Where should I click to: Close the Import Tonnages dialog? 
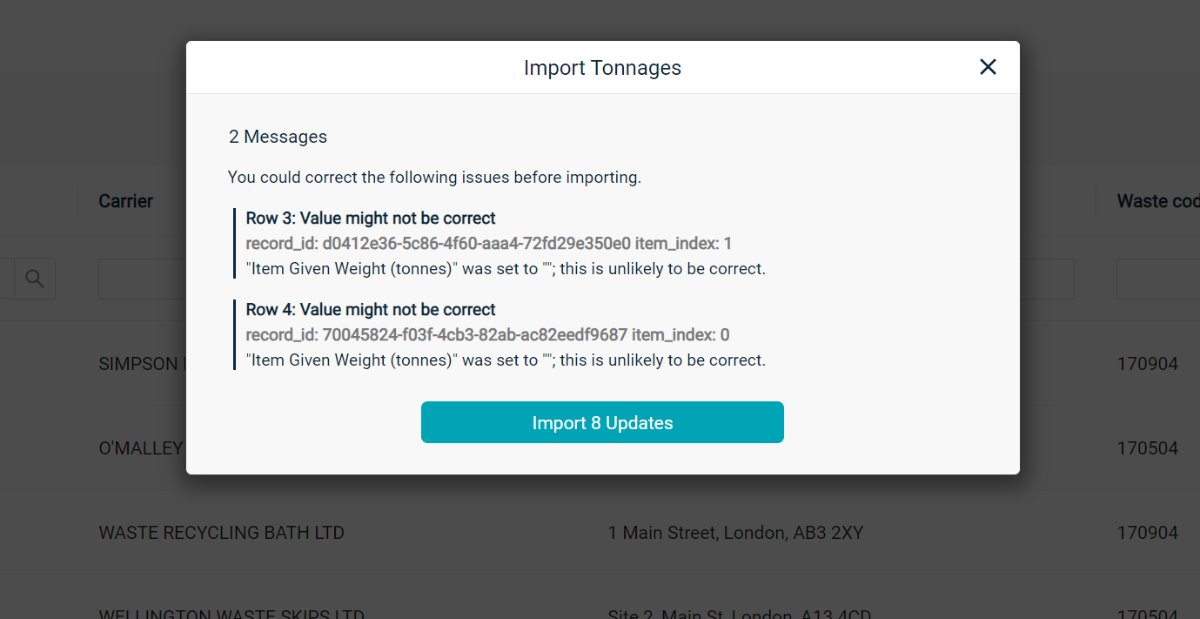pos(988,67)
